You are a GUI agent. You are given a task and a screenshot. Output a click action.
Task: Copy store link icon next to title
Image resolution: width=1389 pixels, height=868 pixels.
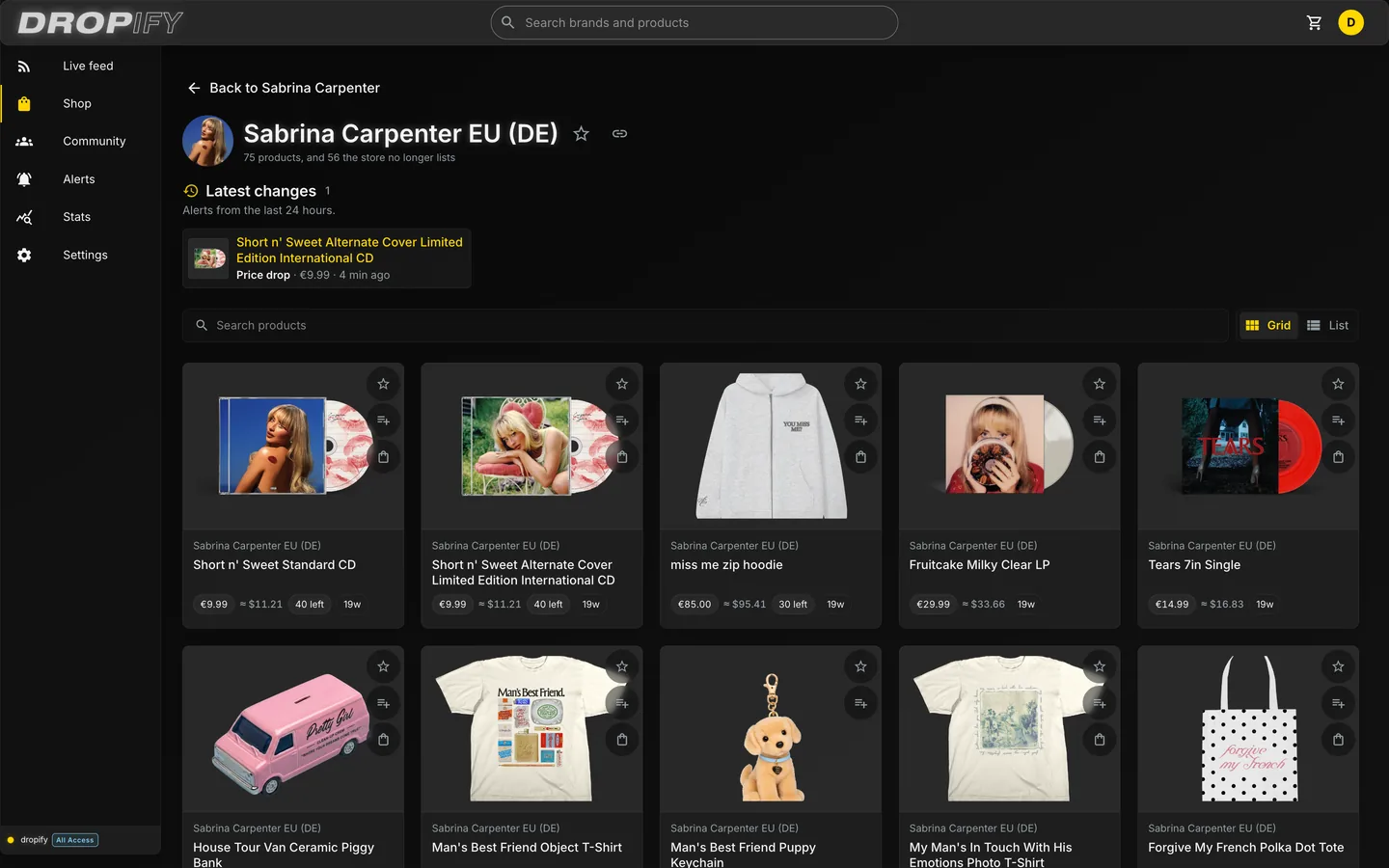619,134
